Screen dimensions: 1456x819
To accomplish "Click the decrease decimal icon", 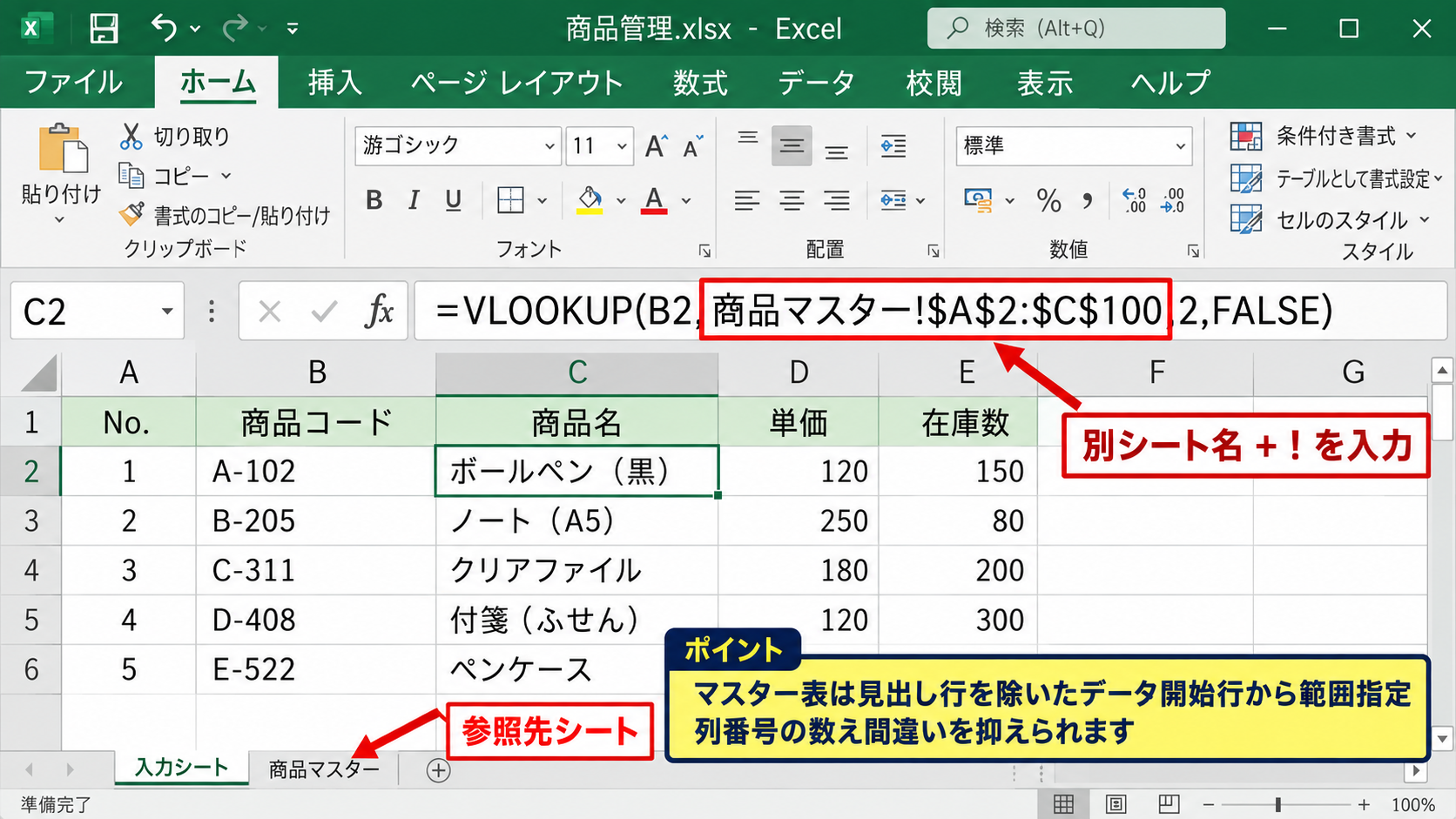I will [x=1173, y=201].
